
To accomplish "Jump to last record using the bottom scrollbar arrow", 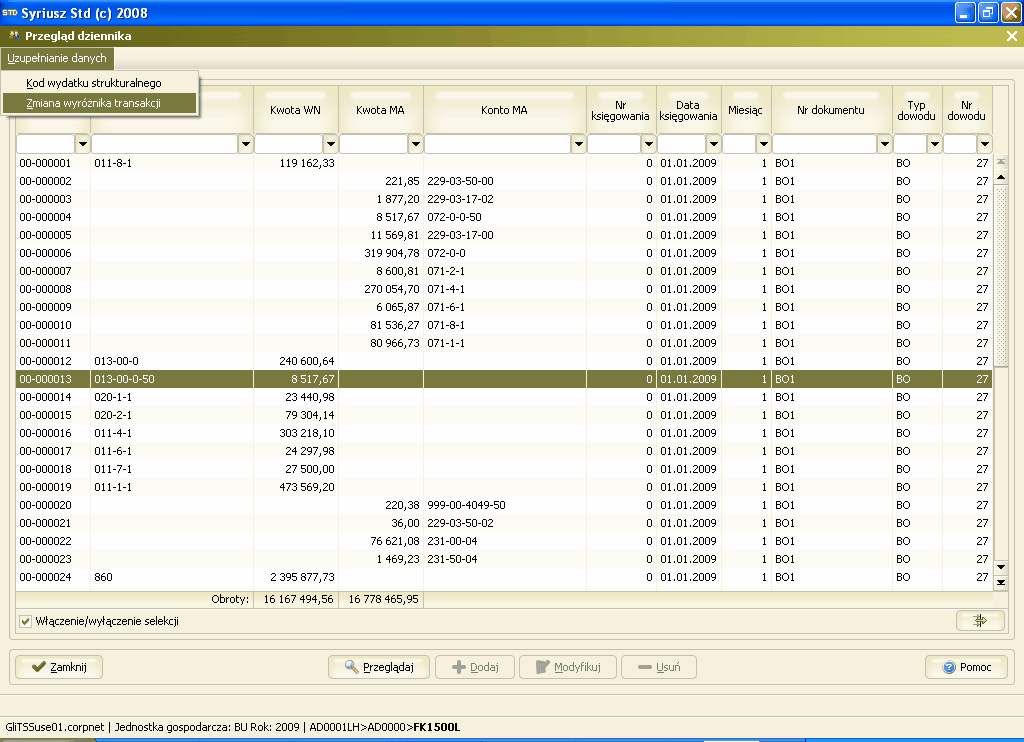I will 1000,583.
